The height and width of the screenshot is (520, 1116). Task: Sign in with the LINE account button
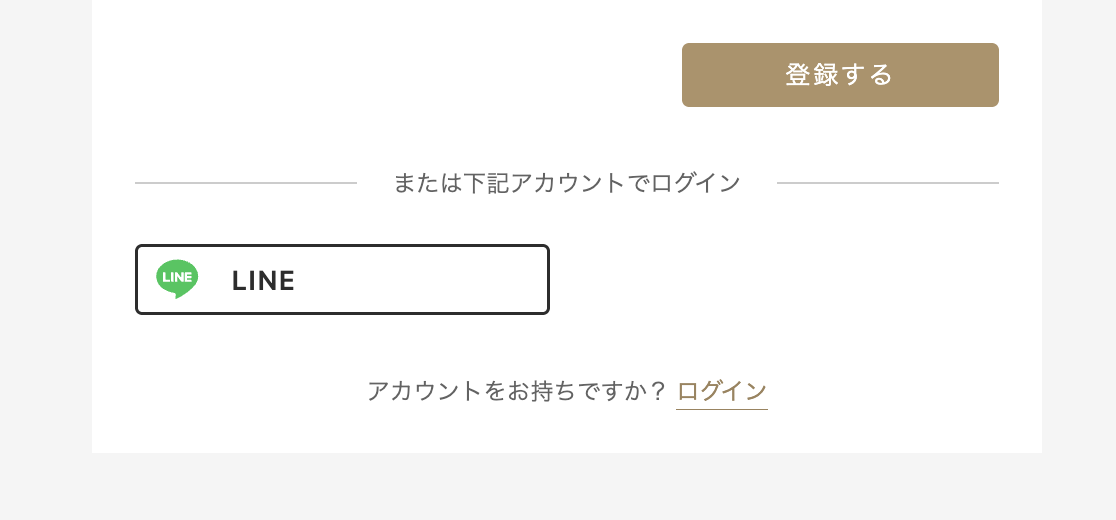[x=342, y=280]
